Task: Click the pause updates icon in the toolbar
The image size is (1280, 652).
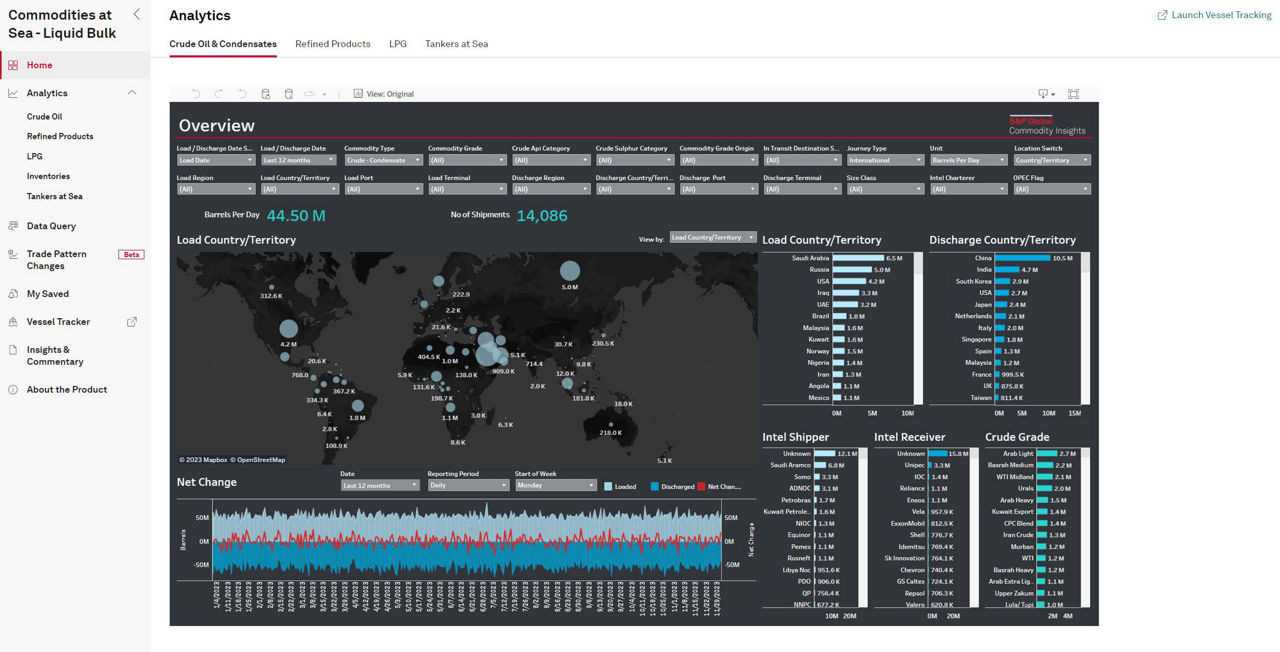Action: point(289,94)
